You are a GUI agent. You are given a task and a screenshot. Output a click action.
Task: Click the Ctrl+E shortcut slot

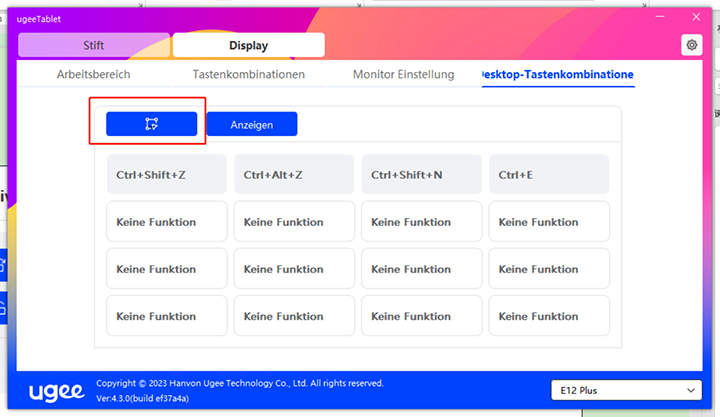[x=549, y=174]
